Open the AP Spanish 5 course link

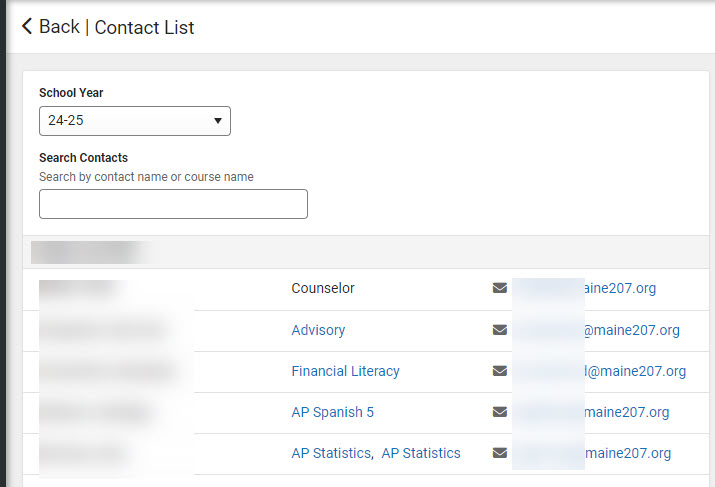click(x=332, y=412)
